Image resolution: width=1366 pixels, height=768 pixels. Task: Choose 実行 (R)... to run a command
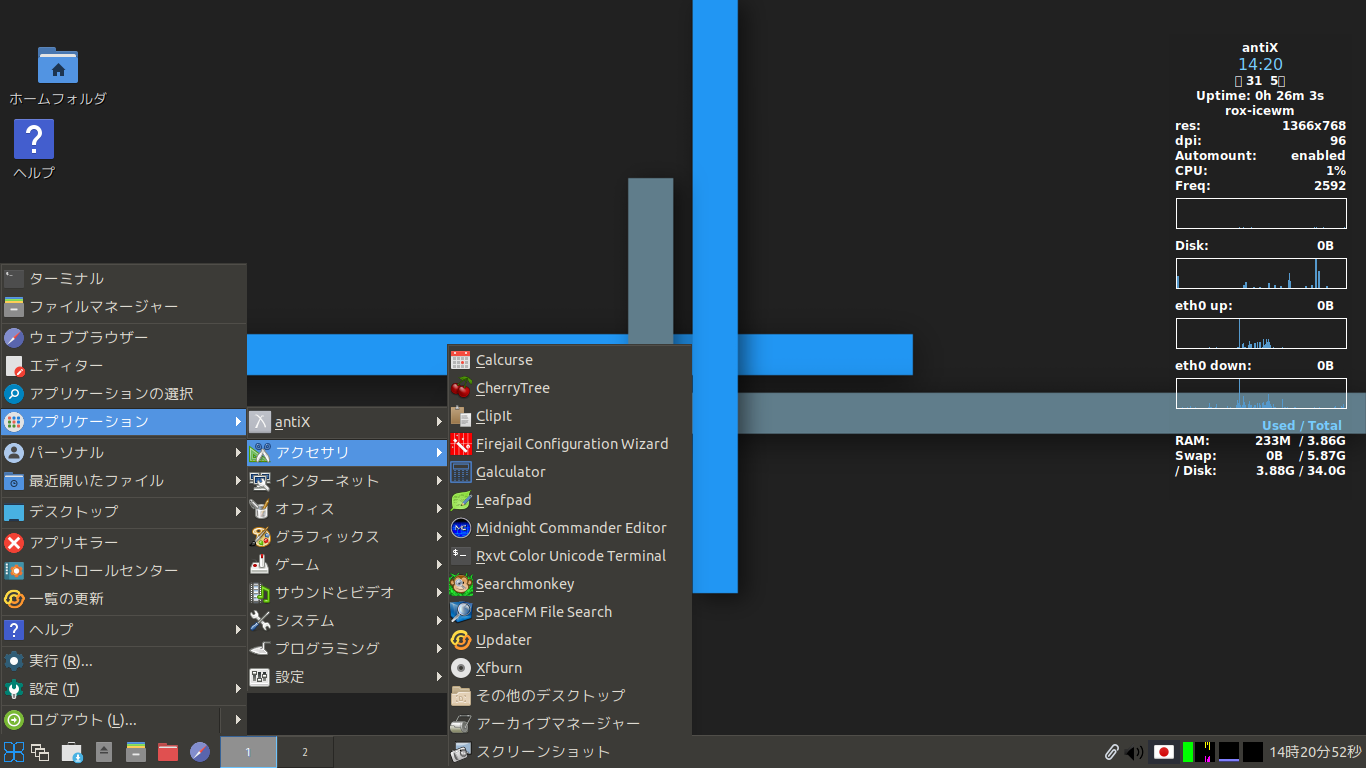pyautogui.click(x=124, y=661)
